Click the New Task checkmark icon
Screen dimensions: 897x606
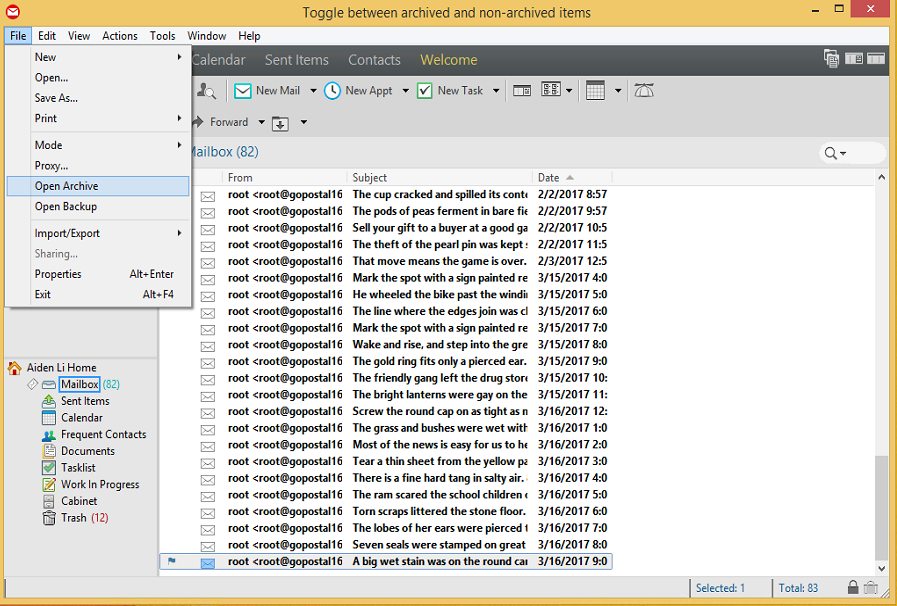pyautogui.click(x=425, y=91)
